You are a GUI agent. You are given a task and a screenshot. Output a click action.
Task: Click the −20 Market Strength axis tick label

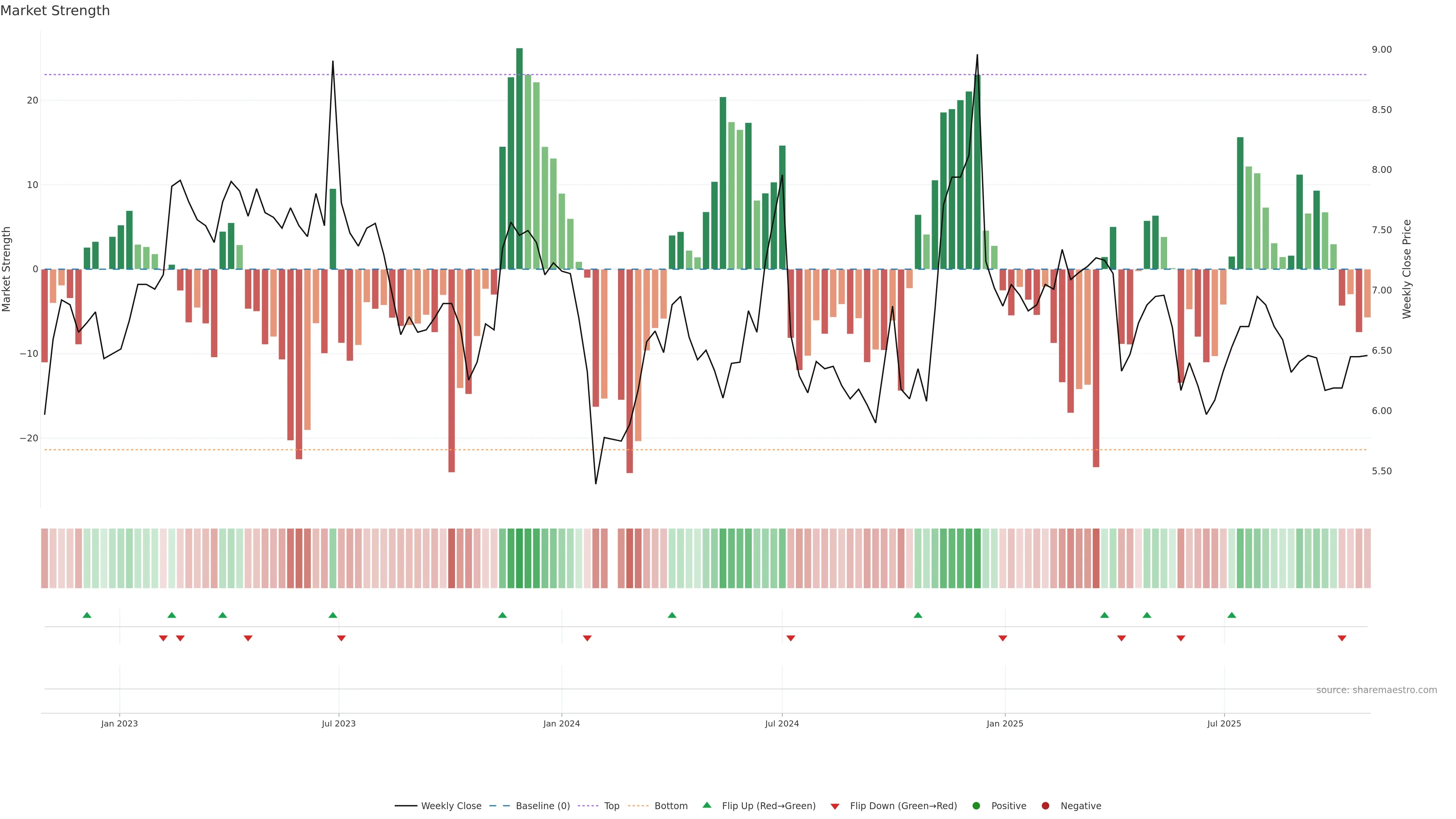29,438
